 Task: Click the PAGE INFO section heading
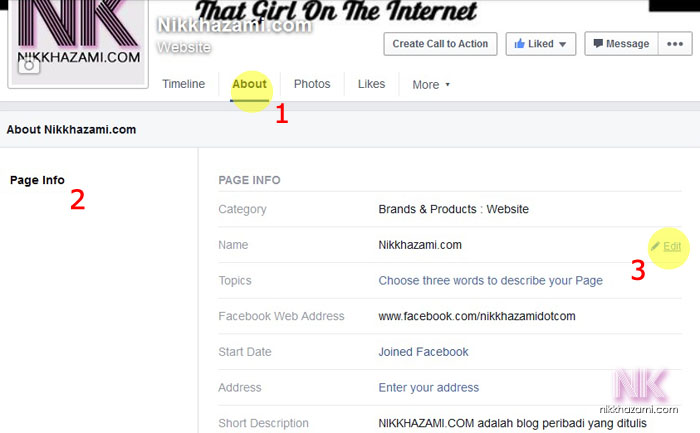tap(250, 180)
